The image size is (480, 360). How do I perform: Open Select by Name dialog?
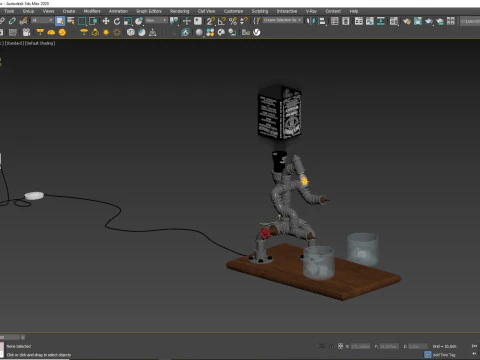(71, 21)
